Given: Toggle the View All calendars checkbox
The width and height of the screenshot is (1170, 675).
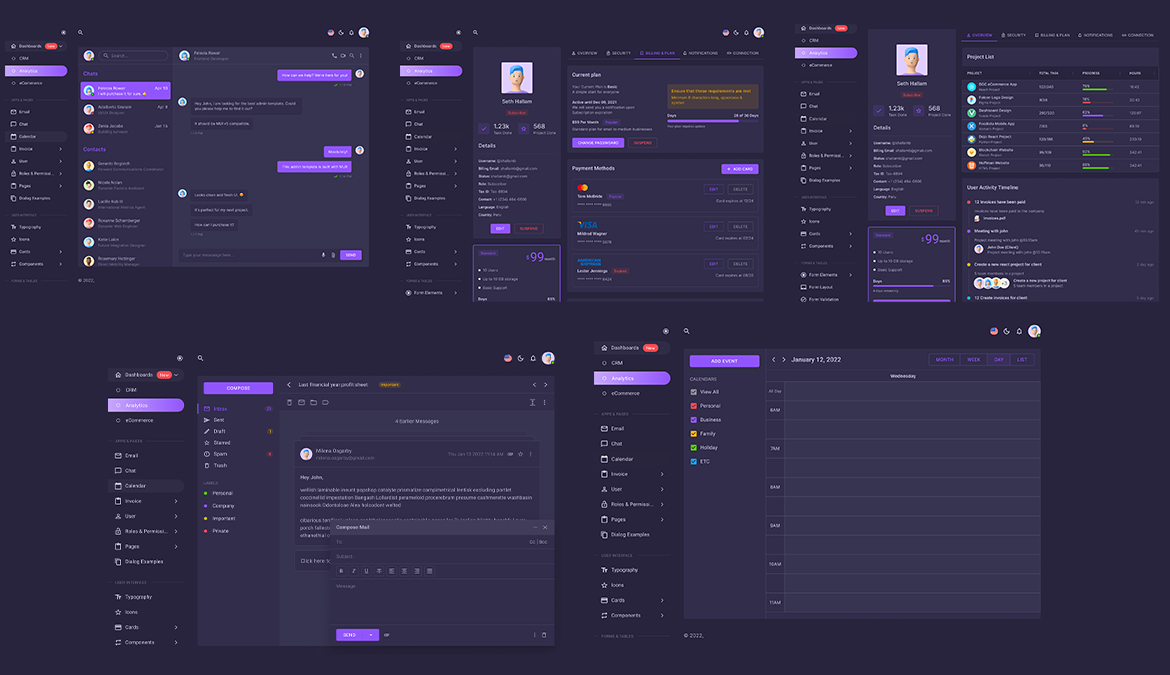Looking at the screenshot, I should pyautogui.click(x=694, y=392).
